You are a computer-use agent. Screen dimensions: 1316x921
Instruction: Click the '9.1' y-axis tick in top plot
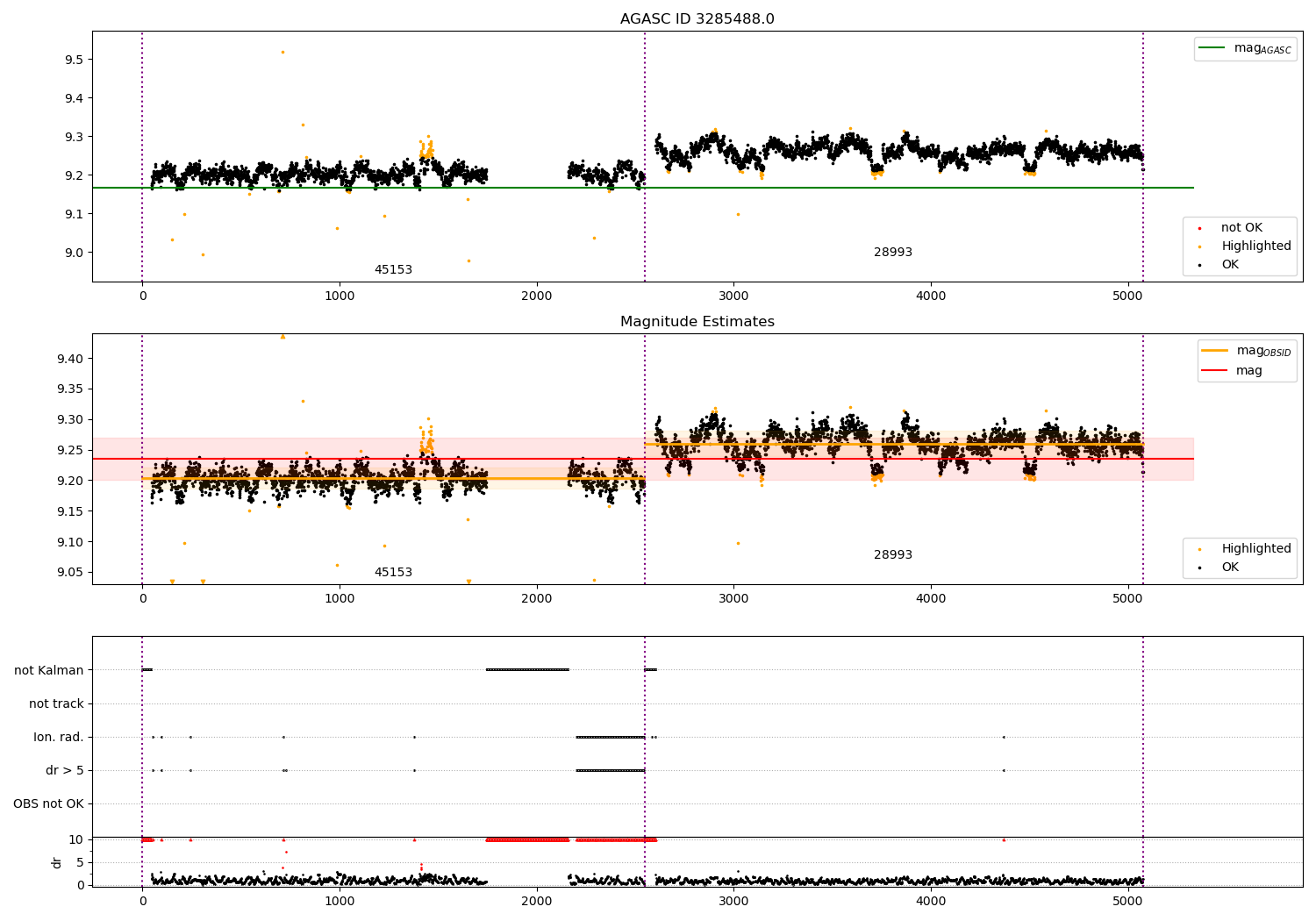pyautogui.click(x=74, y=214)
